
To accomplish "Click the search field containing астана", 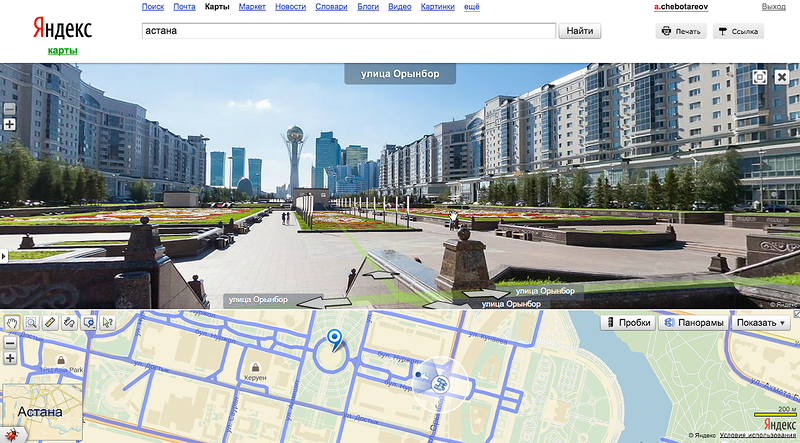I will pyautogui.click(x=348, y=31).
